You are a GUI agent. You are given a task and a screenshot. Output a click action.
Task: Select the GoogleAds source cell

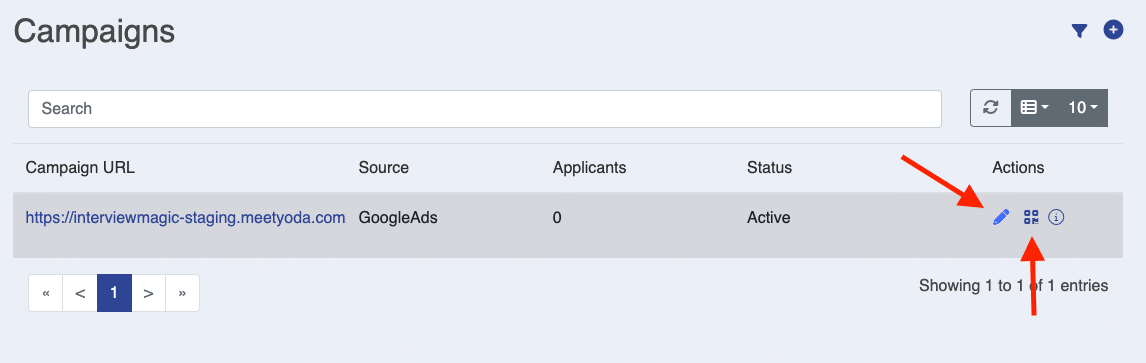tap(398, 217)
